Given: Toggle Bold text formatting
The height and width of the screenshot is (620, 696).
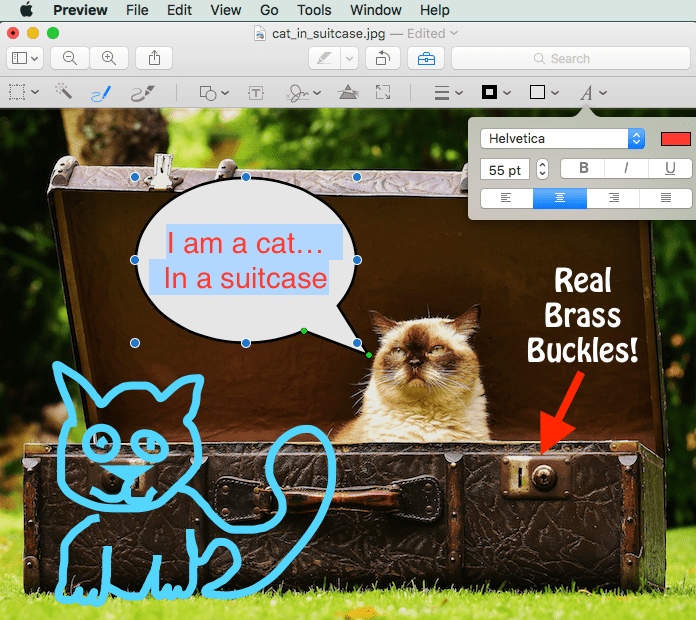Looking at the screenshot, I should point(584,169).
